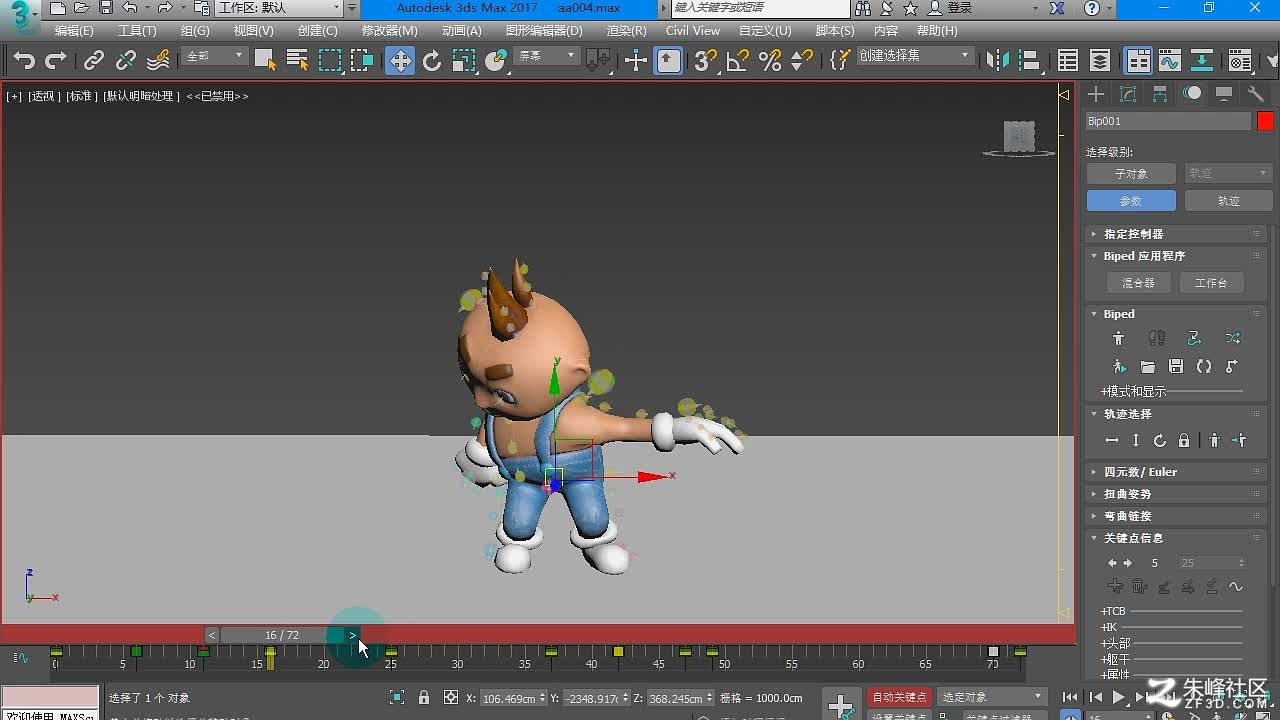
Task: Toggle Lock COM Keying padlock
Action: coord(1184,440)
